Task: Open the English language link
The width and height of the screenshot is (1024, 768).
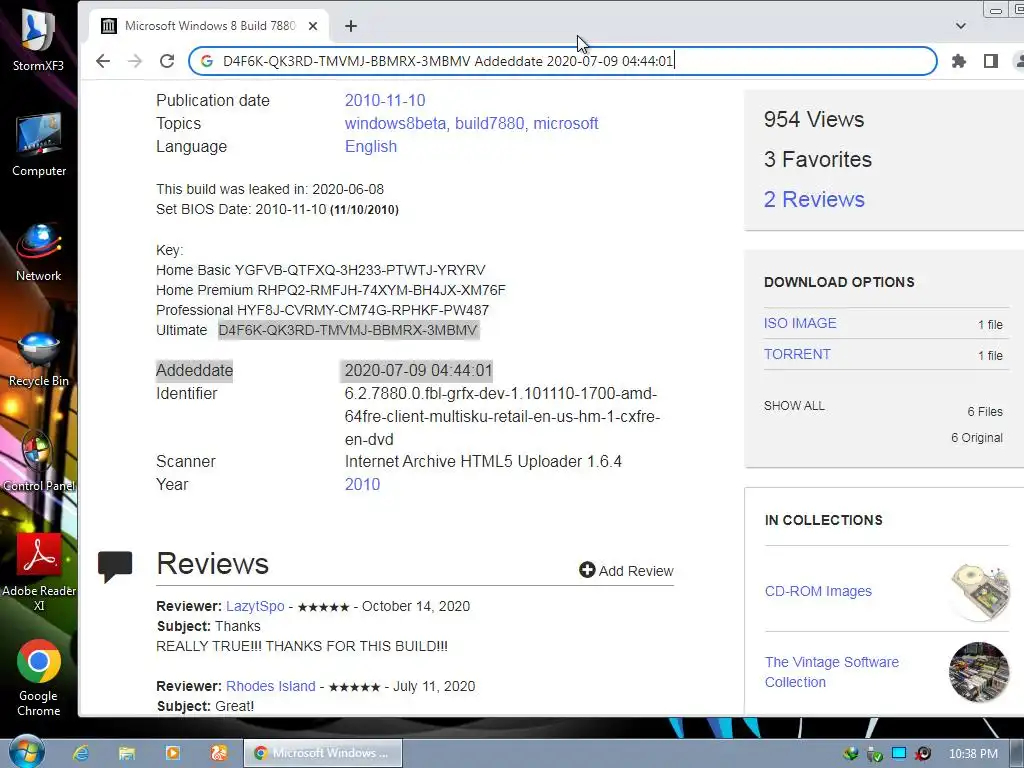Action: 370,146
